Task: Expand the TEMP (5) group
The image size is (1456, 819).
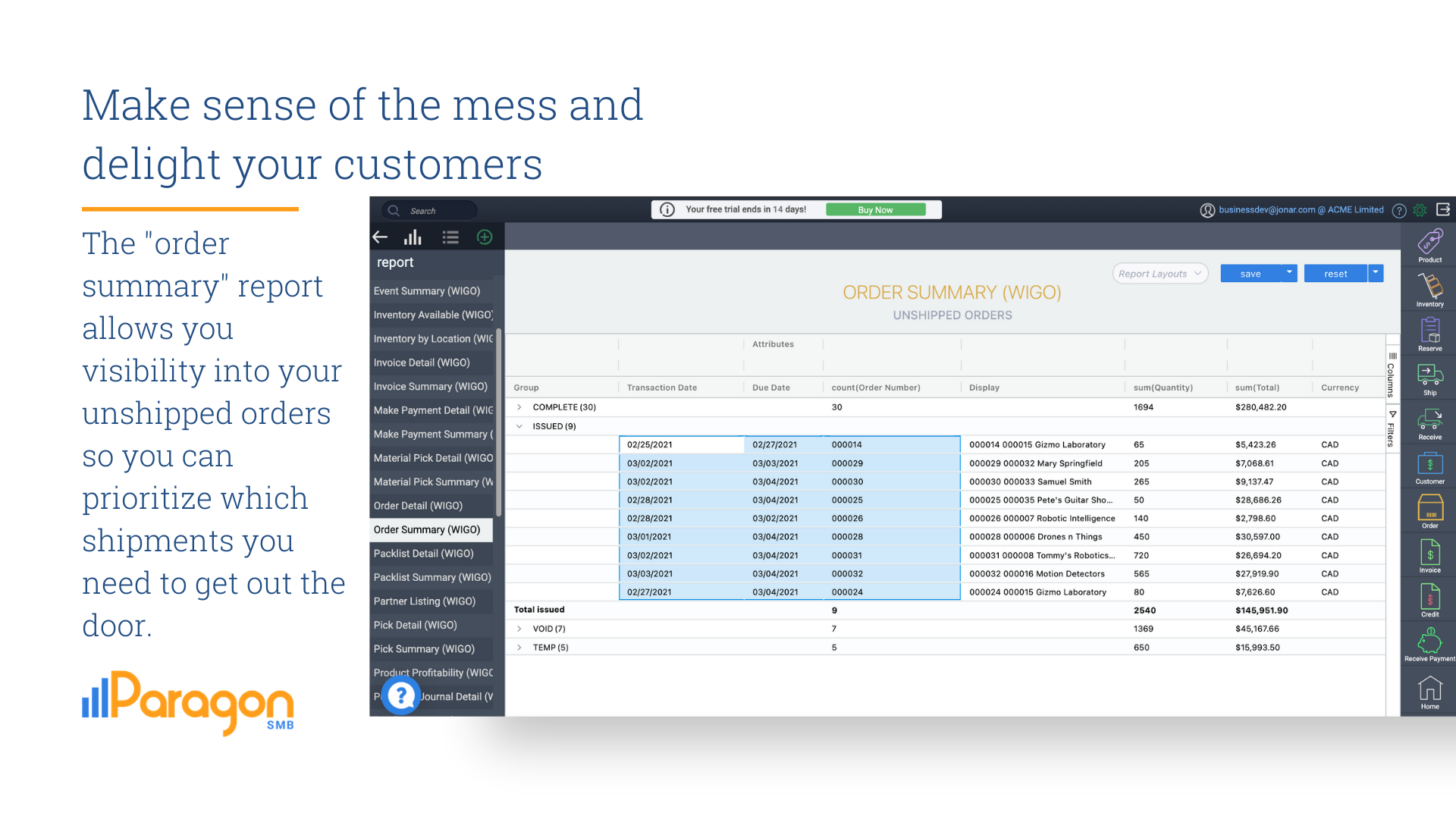Action: click(x=519, y=648)
